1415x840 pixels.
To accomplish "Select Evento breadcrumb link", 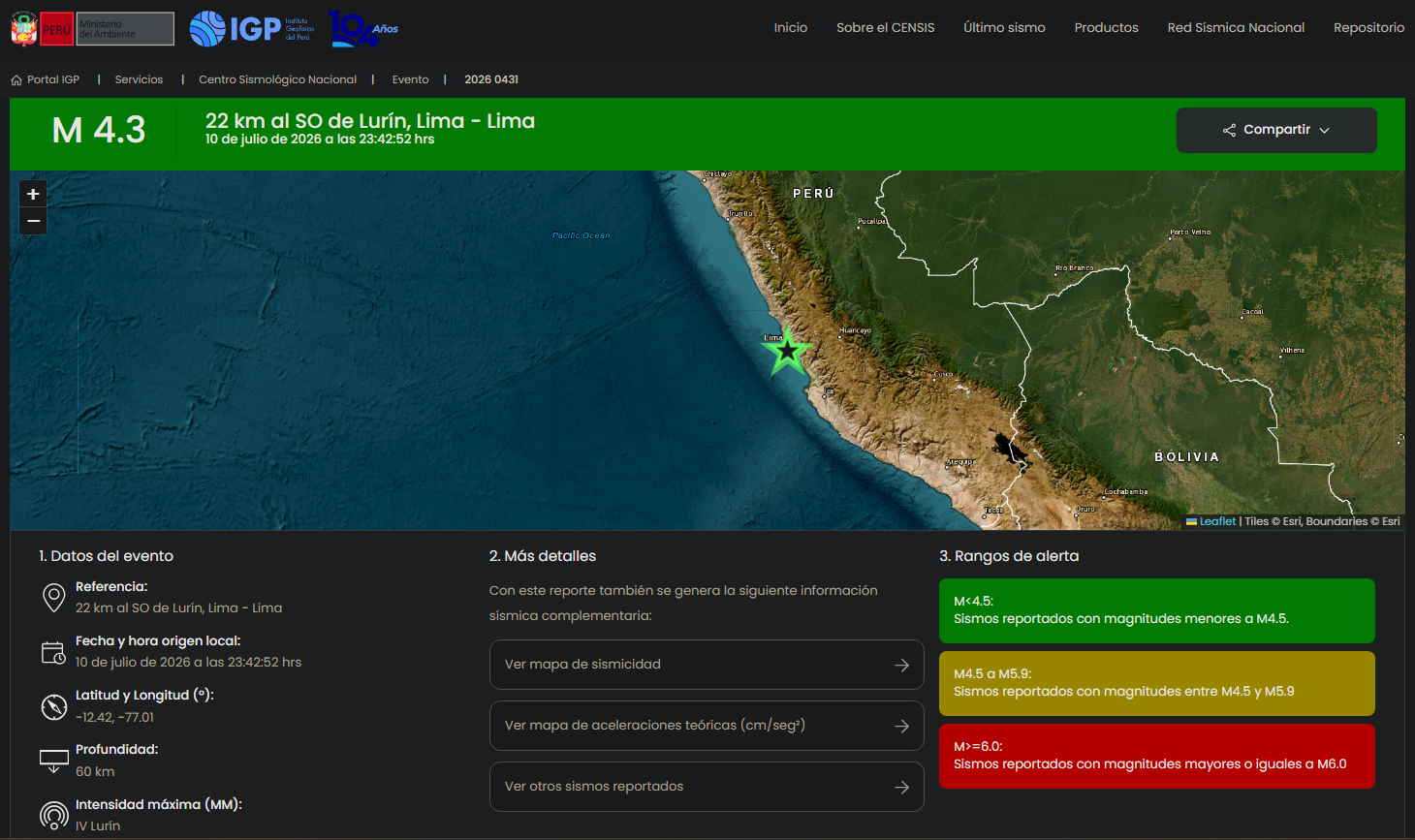I will (410, 80).
